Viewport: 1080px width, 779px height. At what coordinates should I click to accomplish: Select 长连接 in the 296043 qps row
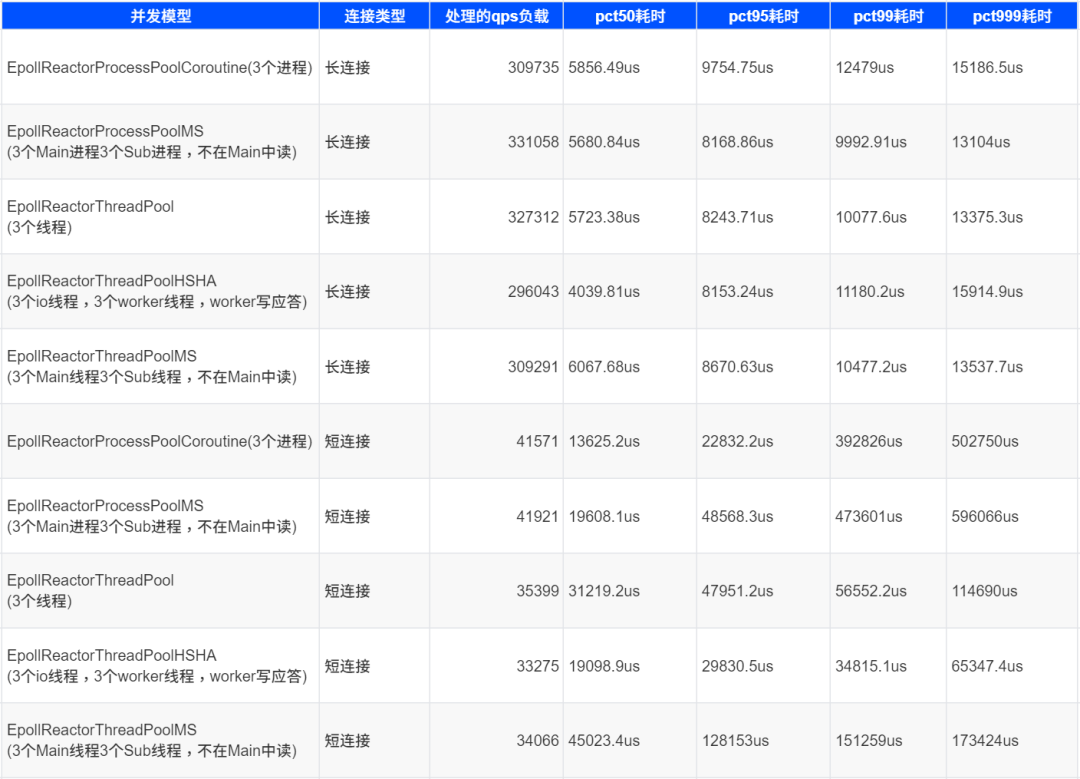[x=347, y=291]
